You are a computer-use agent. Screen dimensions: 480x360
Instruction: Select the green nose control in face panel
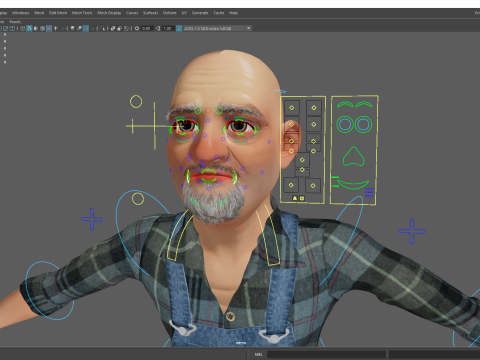(x=353, y=156)
